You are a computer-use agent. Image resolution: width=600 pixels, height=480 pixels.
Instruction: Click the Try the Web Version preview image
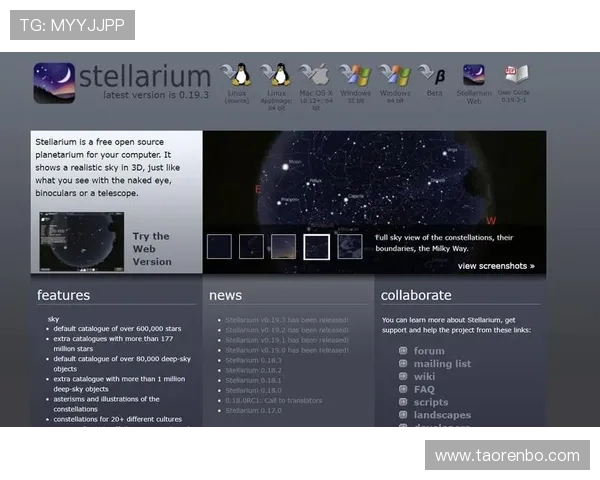pos(81,240)
